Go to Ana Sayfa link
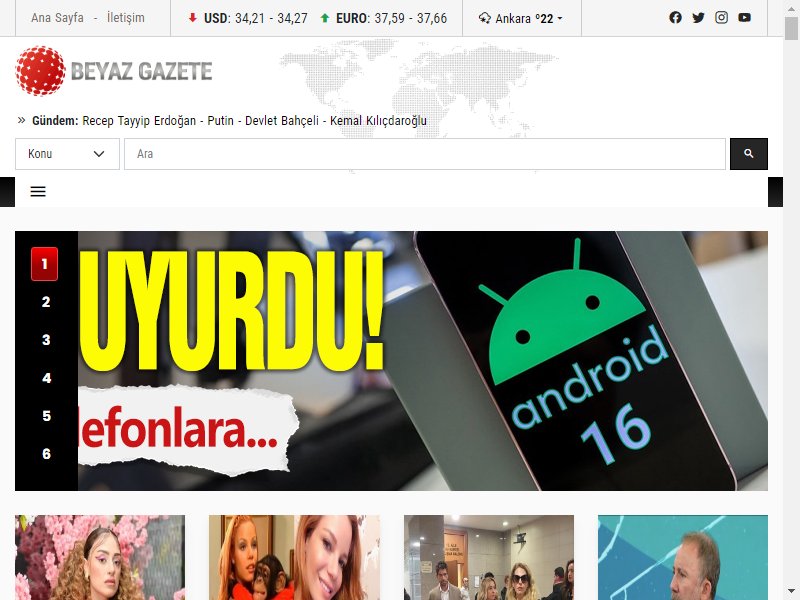Viewport: 800px width, 600px height. [57, 18]
